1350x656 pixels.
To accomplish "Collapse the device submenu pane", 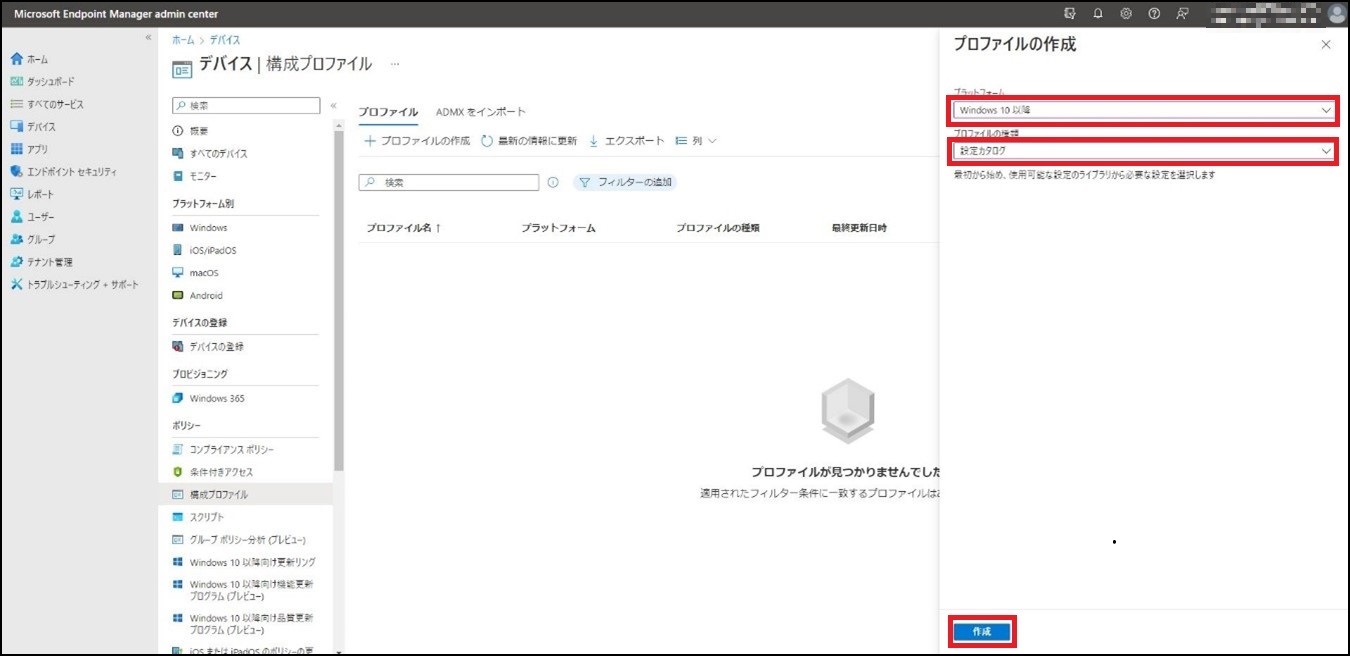I will click(333, 105).
